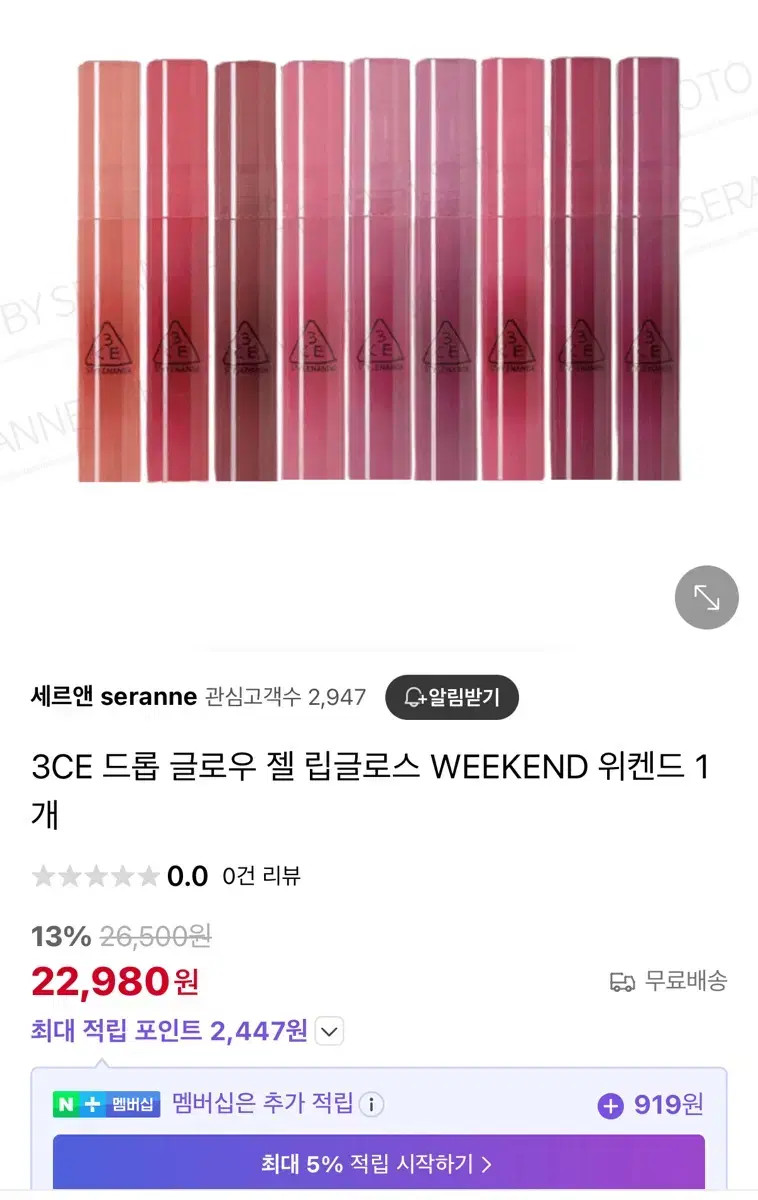
Task: Tap the 멤버십은 추가 적립 text
Action: [262, 1105]
